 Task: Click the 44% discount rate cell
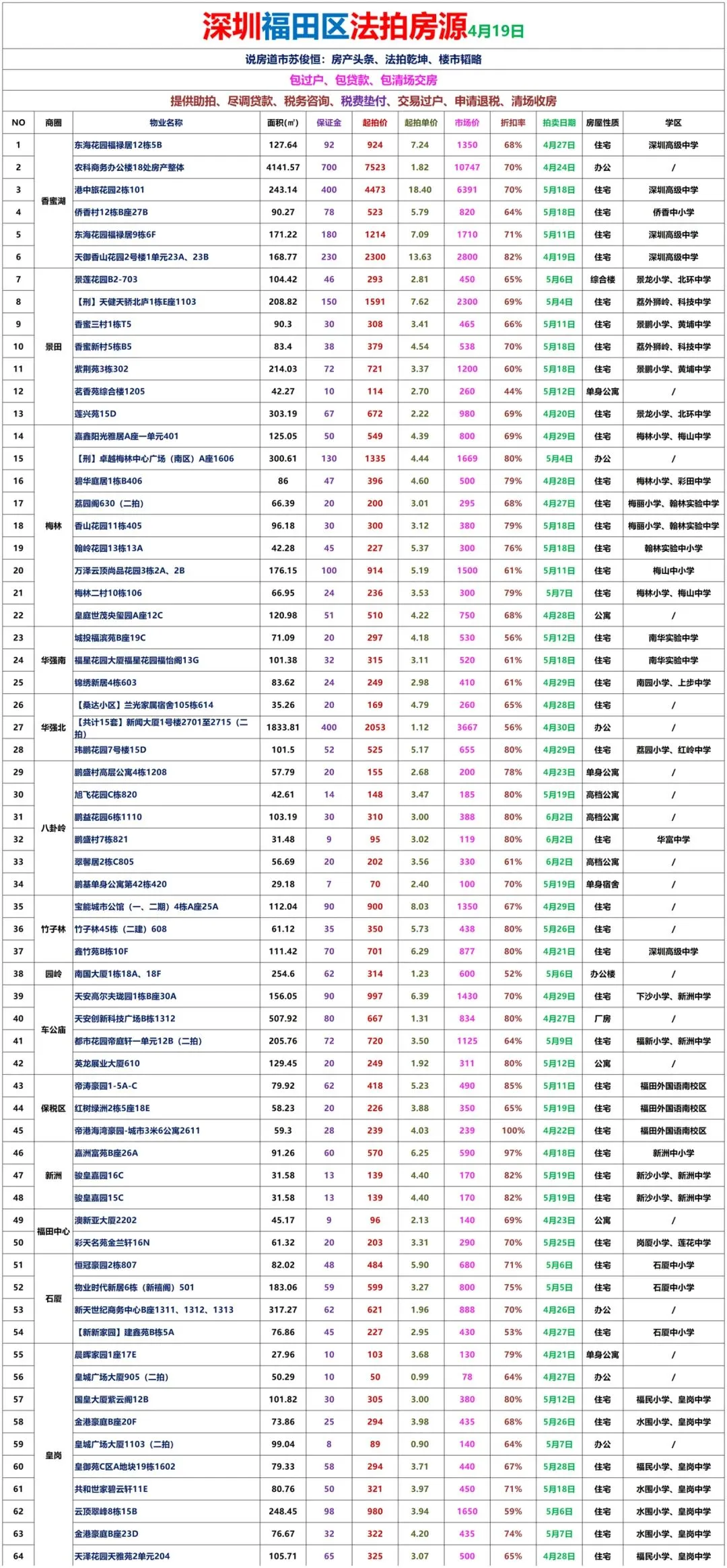513,391
